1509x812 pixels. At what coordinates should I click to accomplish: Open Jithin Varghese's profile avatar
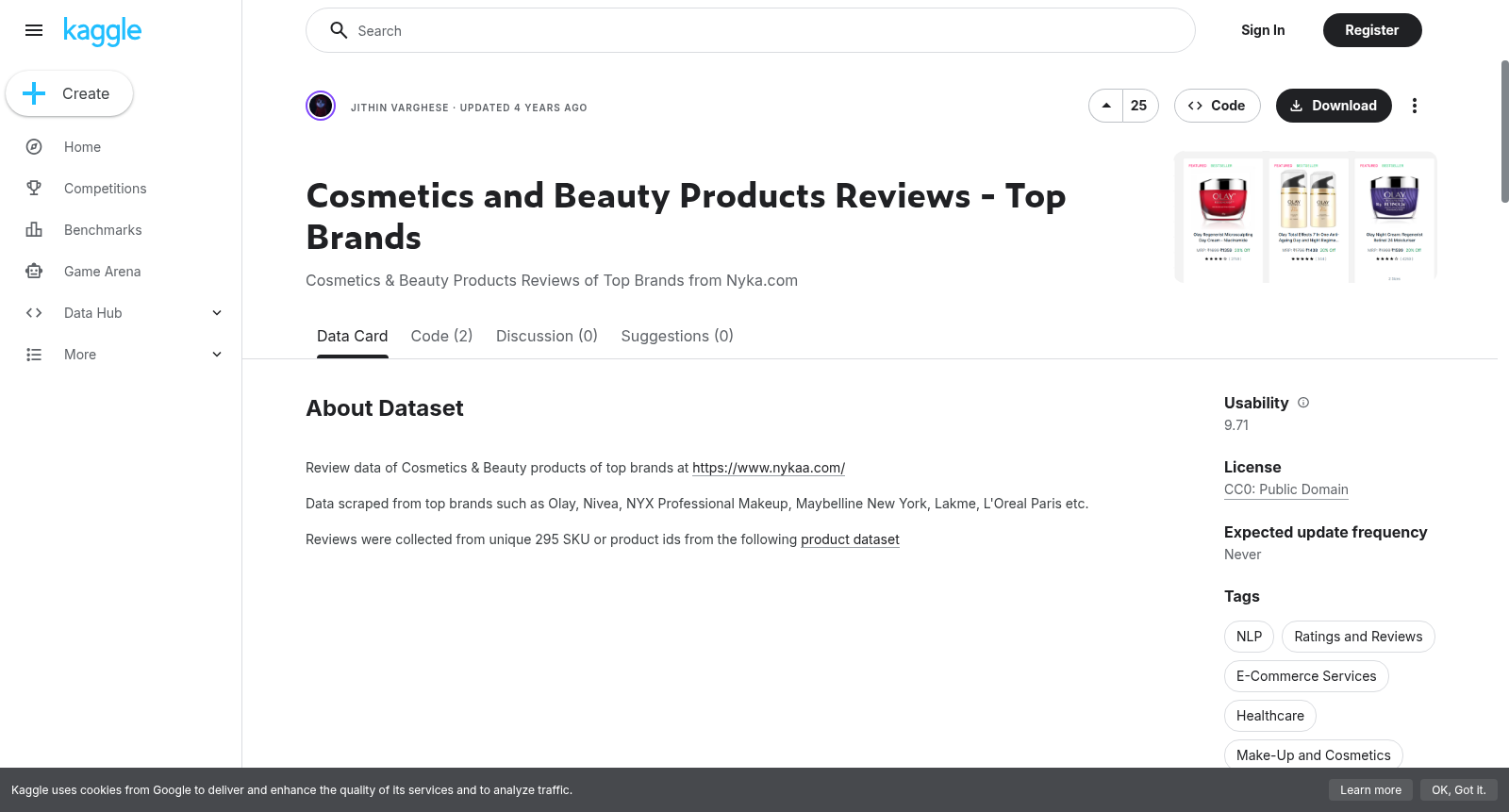point(321,106)
